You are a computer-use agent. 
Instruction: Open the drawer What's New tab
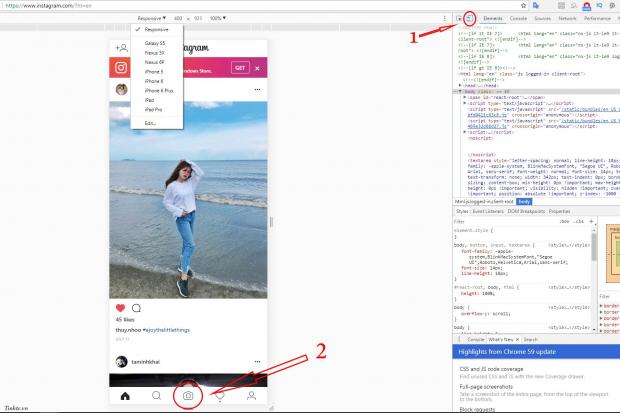point(501,339)
